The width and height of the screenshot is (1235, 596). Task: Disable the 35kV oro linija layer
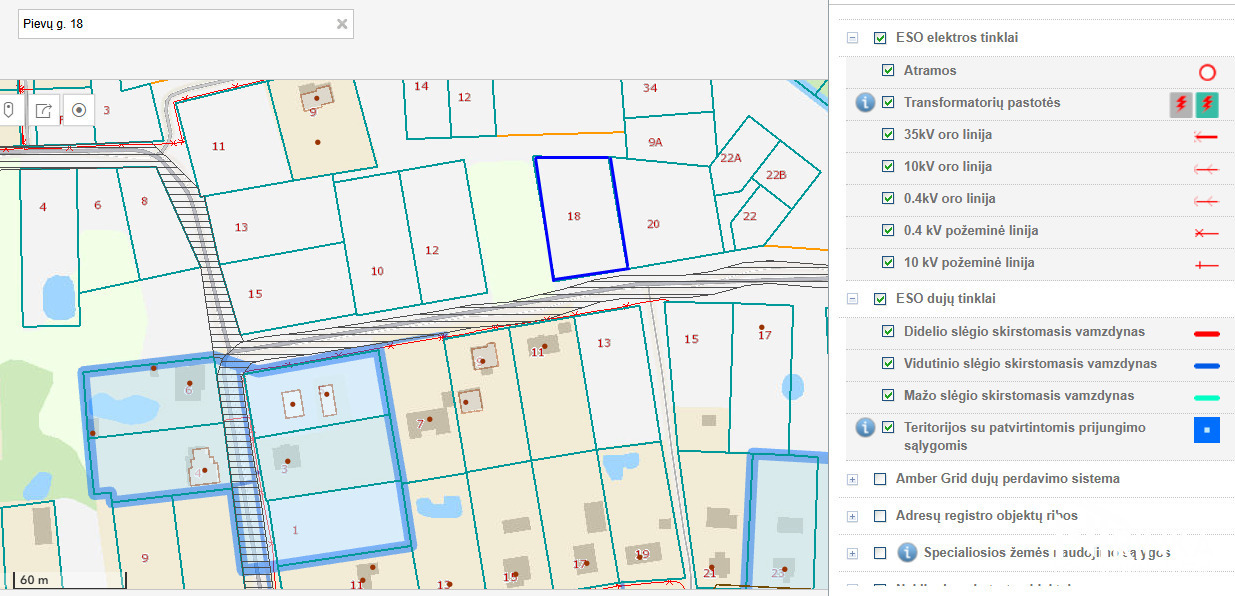[x=888, y=135]
